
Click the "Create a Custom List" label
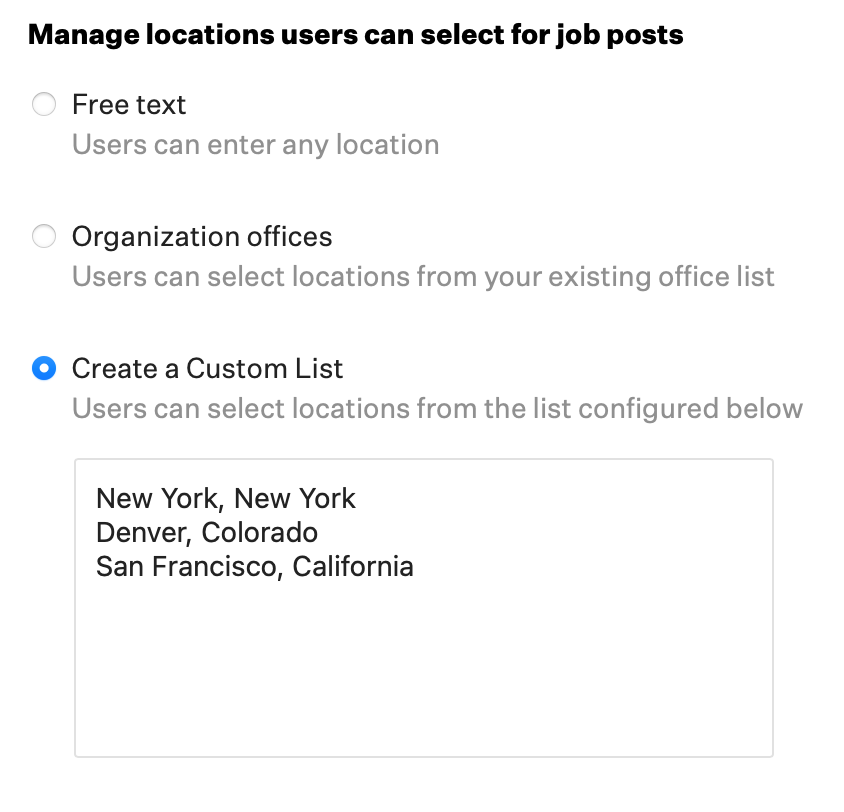[207, 369]
